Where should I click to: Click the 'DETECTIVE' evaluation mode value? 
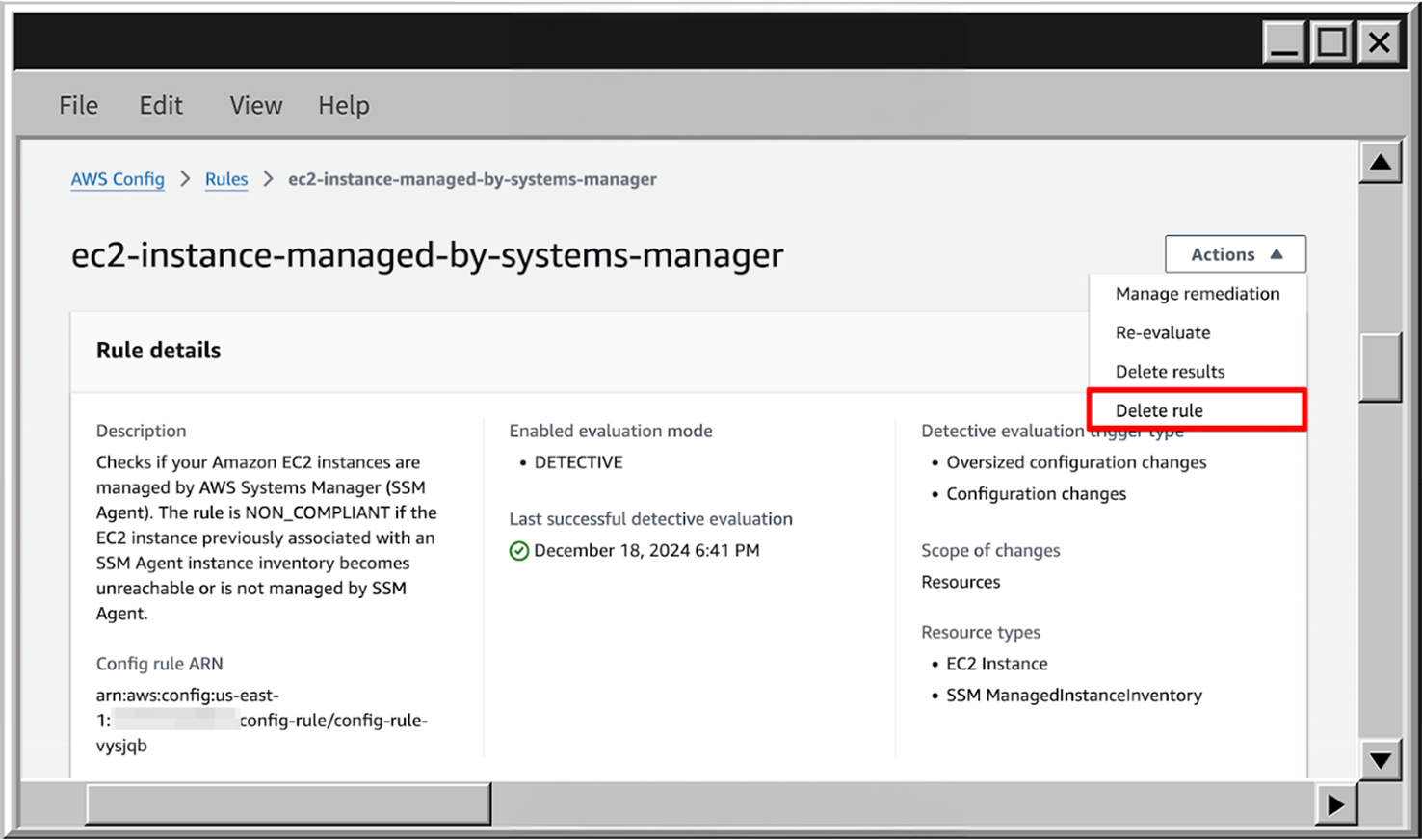click(578, 462)
